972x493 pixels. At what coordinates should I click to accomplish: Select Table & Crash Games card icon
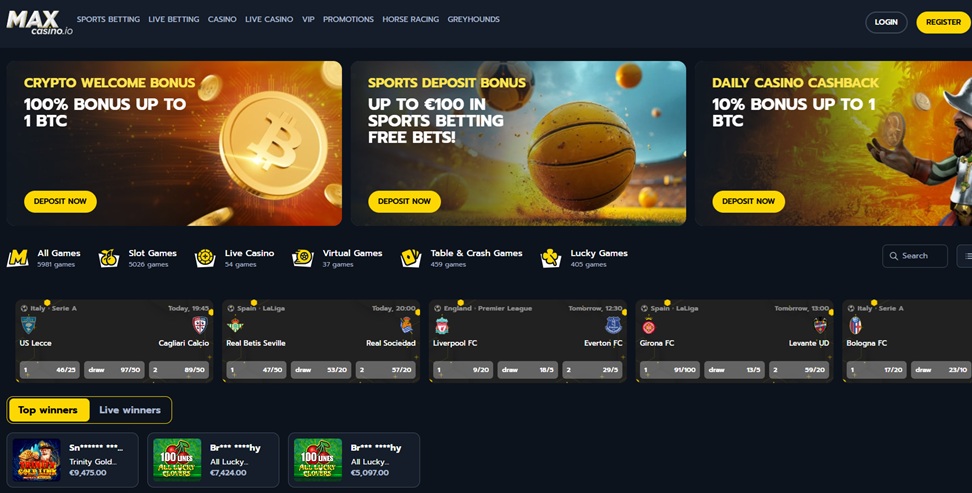(x=411, y=258)
